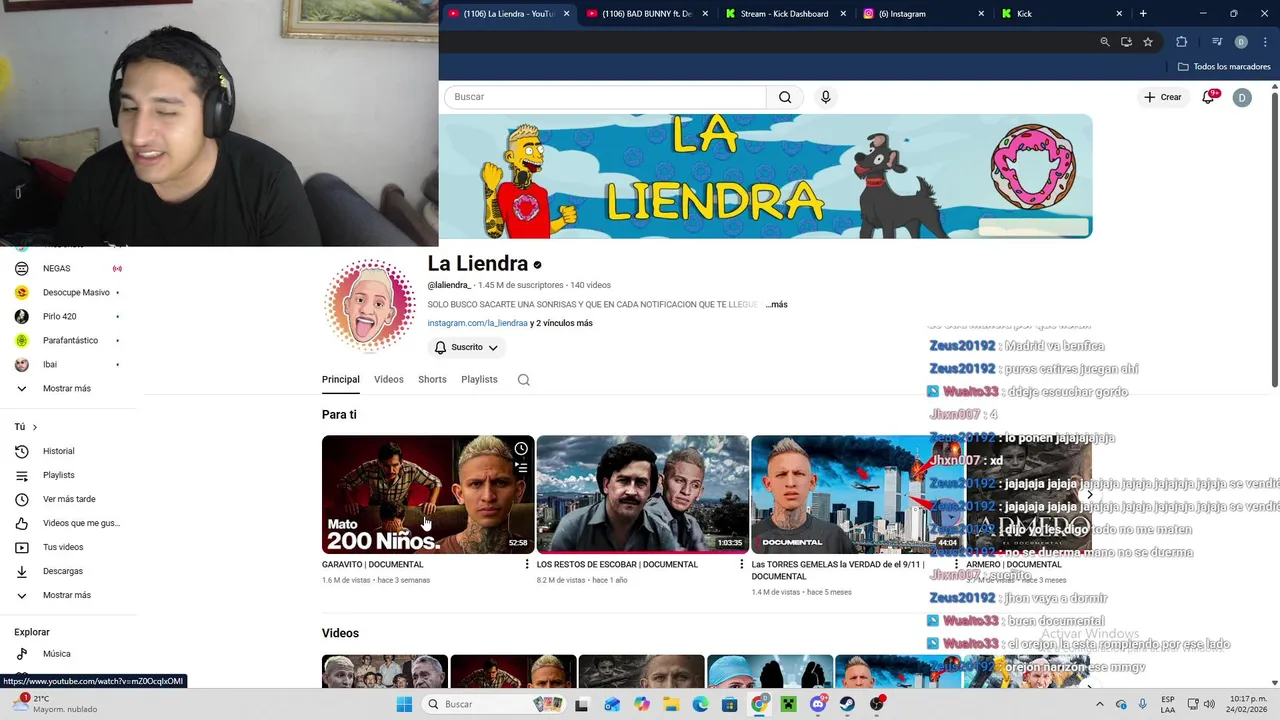
Task: Open LOS RESTOS DE ESCOBAR video thumbnail
Action: [x=642, y=494]
